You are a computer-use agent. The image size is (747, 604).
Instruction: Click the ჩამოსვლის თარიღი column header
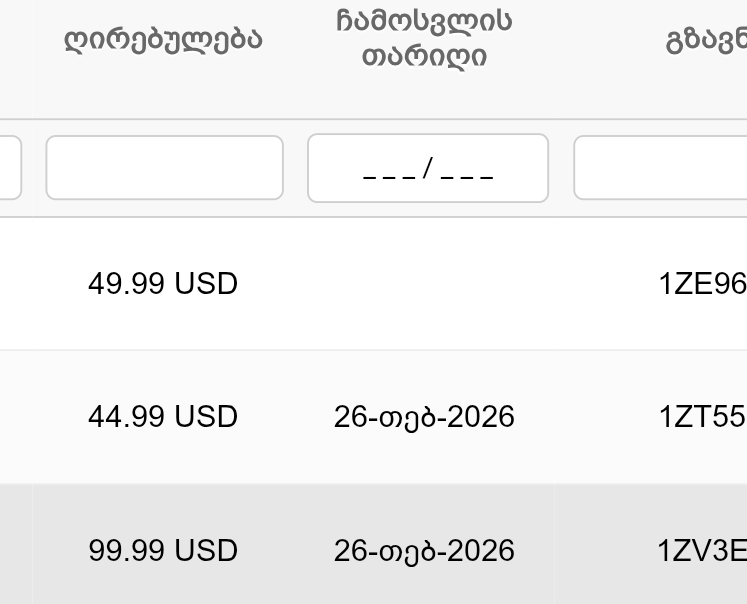tap(425, 38)
